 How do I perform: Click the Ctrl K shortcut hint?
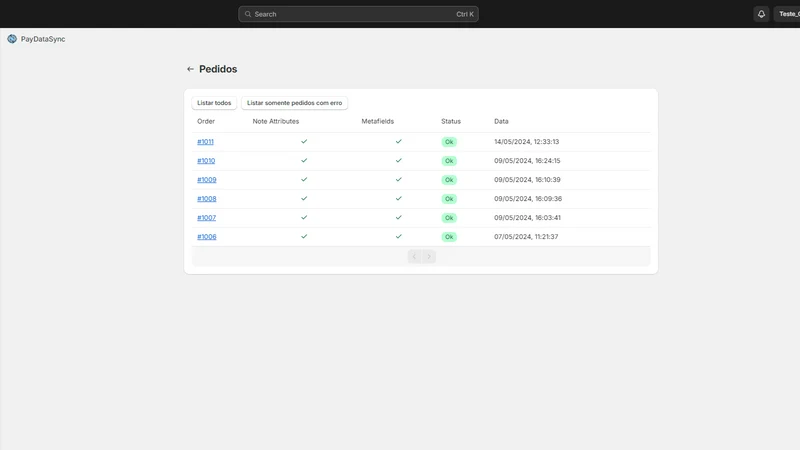(465, 14)
